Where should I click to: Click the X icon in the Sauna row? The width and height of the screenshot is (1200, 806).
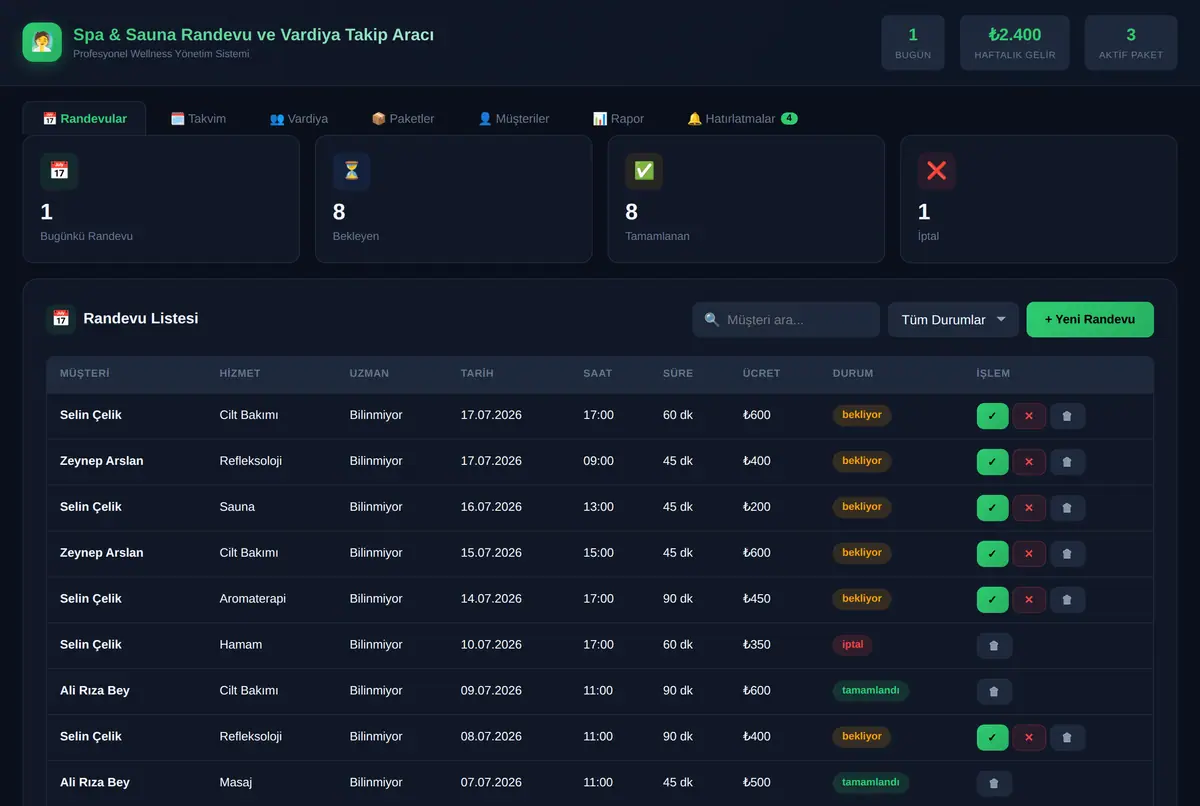(1029, 508)
